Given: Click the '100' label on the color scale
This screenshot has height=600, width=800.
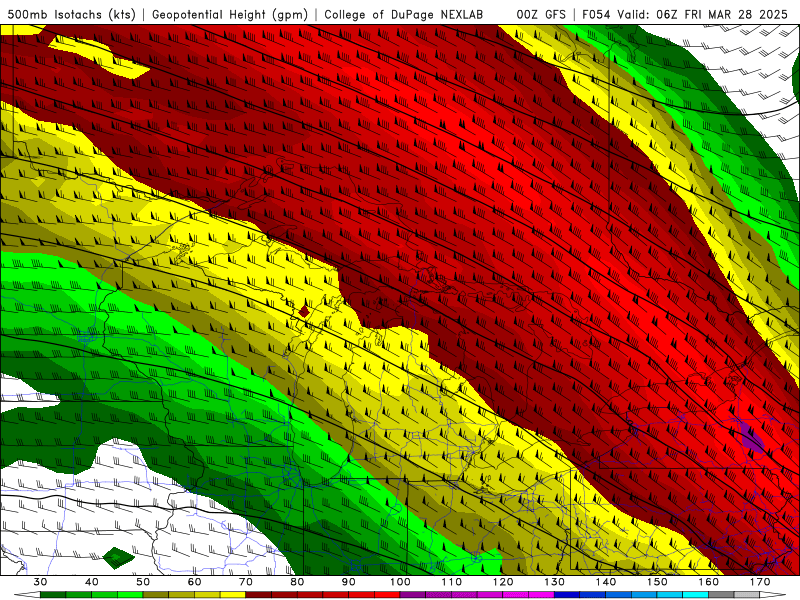Looking at the screenshot, I should point(400,582).
